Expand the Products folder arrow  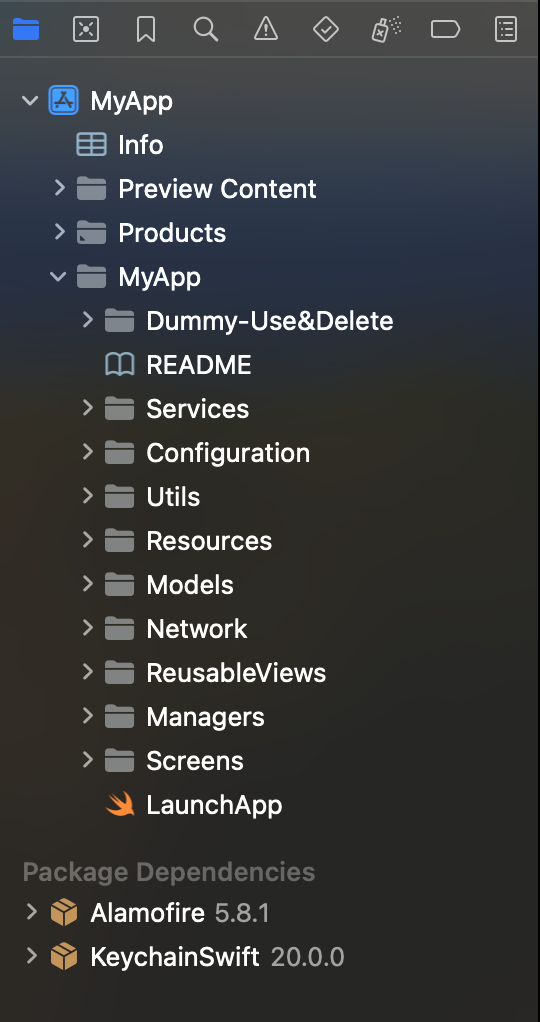(x=60, y=232)
